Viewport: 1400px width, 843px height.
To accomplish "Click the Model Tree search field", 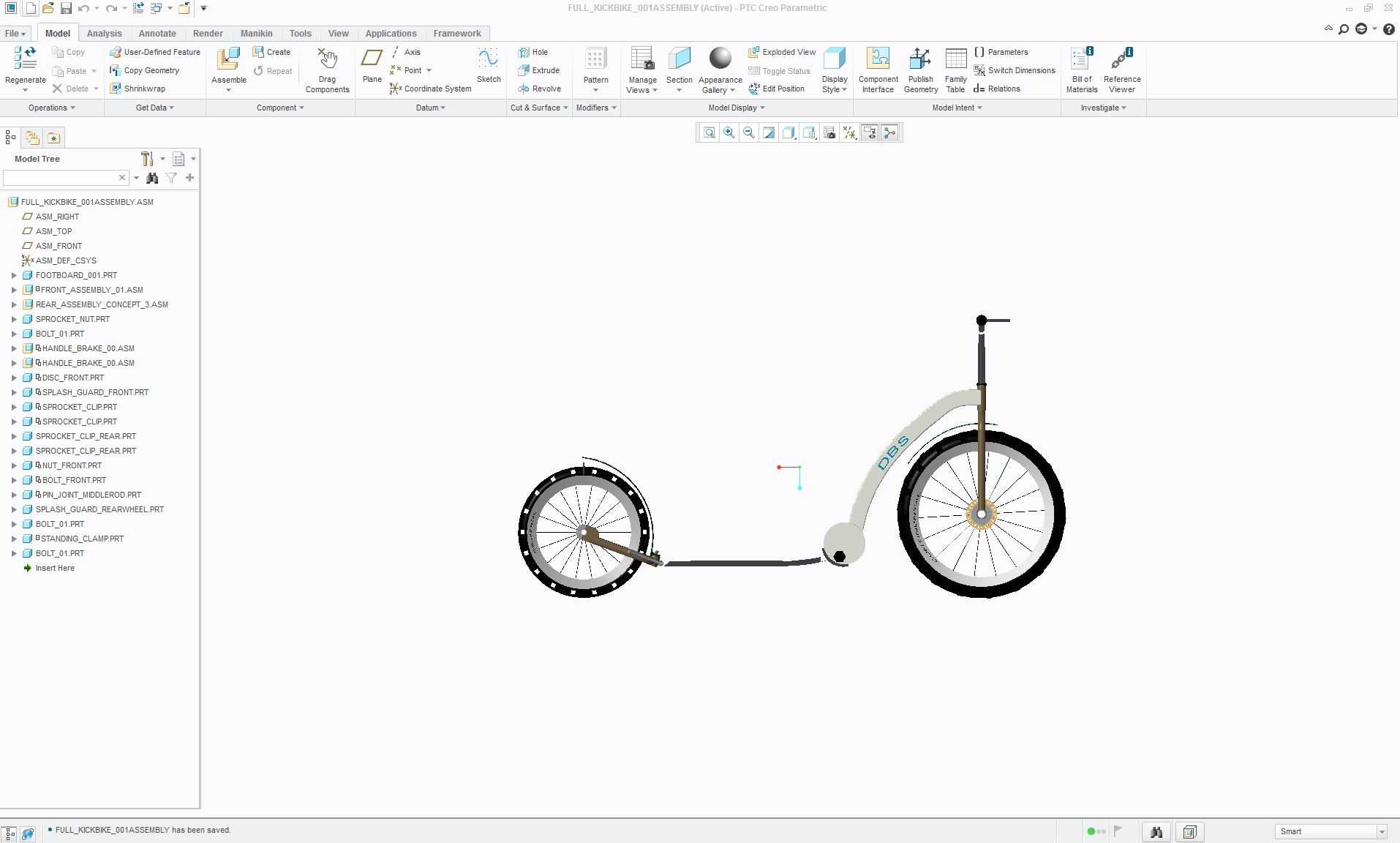I will click(61, 178).
